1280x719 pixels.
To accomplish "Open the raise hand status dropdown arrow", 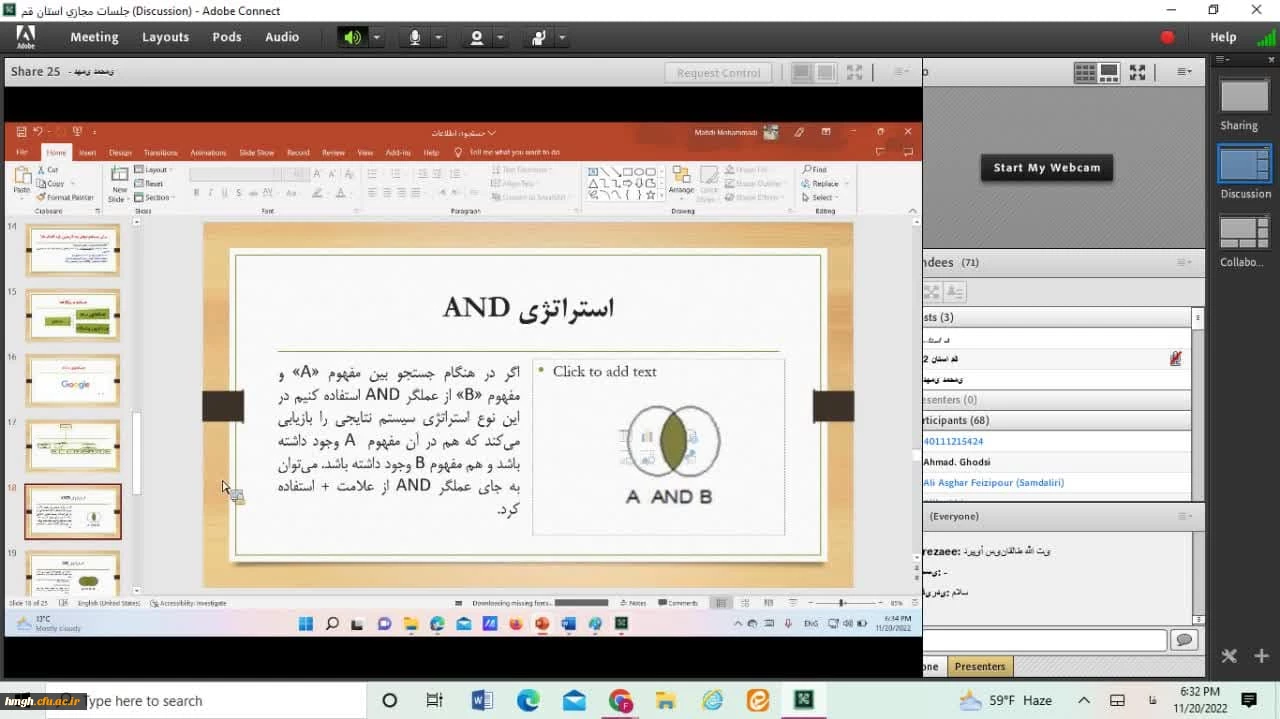I will (x=562, y=37).
